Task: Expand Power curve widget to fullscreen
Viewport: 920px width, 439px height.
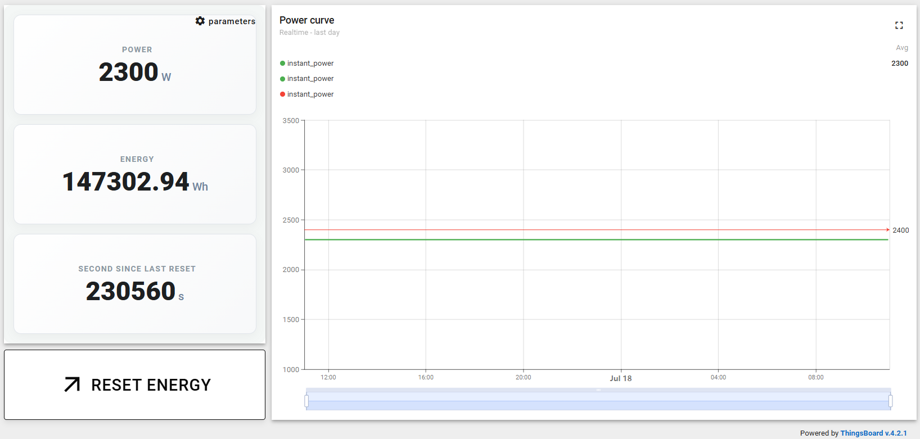Action: pos(898,25)
